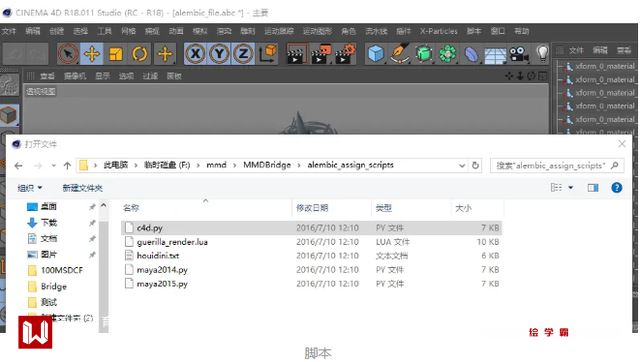Select the maya2014.py file

tap(311, 269)
